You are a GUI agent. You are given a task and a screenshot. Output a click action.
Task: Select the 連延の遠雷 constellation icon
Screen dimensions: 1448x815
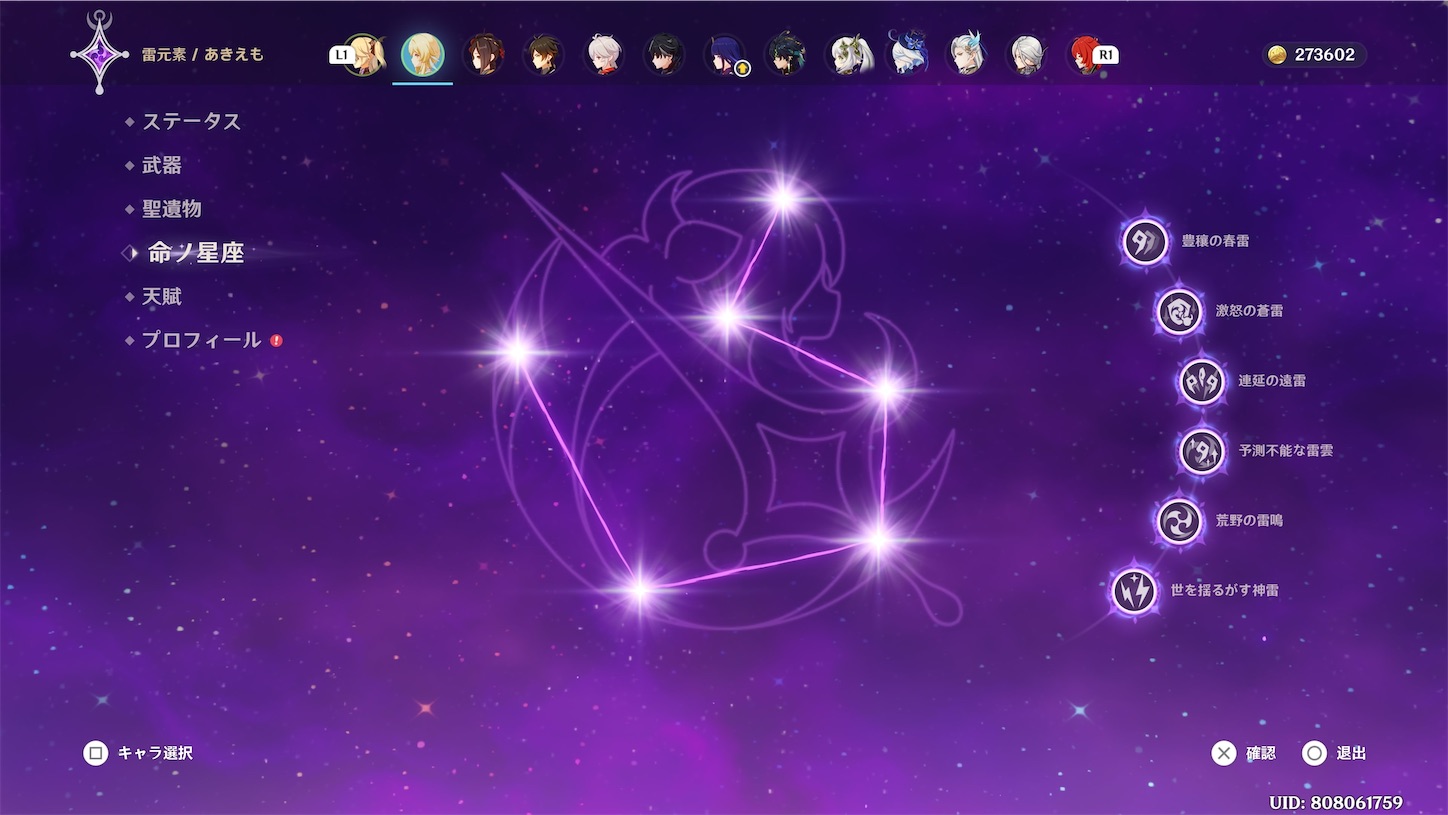coord(1202,381)
